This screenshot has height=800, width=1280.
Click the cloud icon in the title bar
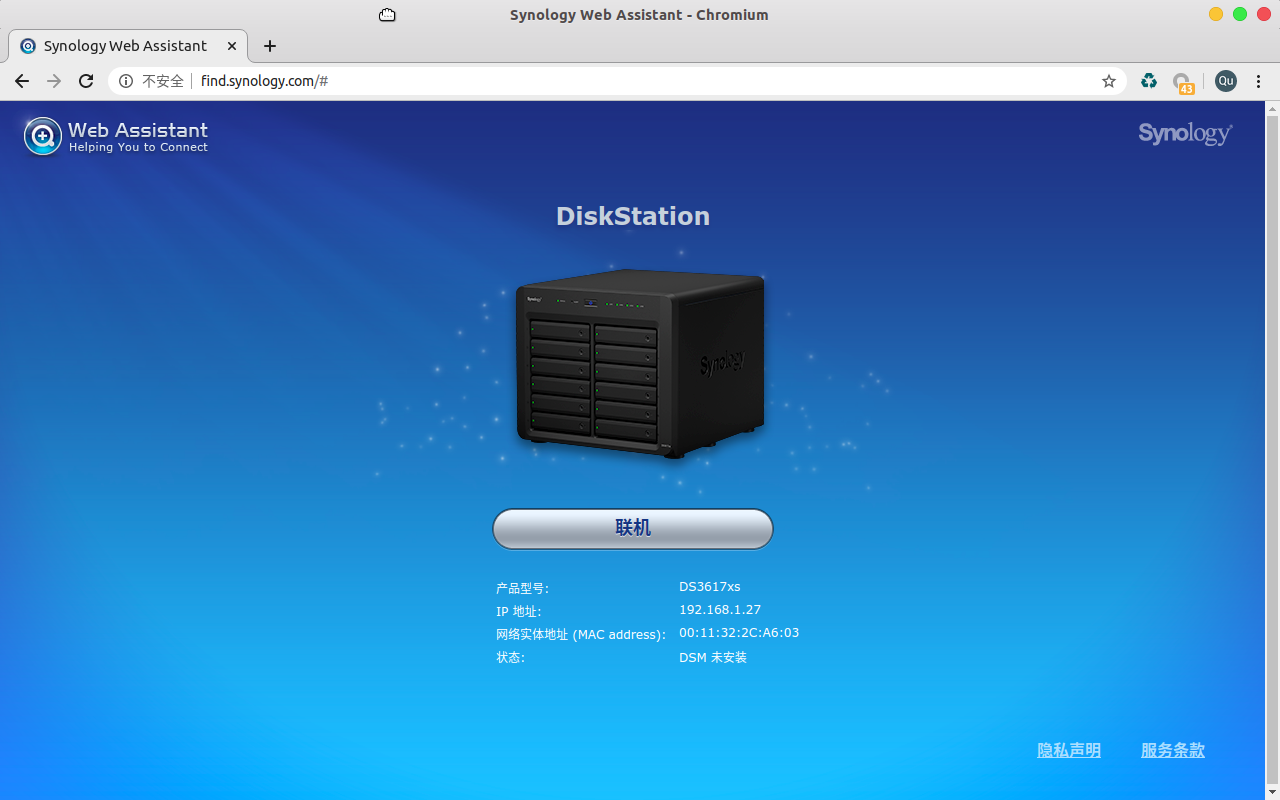[x=387, y=14]
